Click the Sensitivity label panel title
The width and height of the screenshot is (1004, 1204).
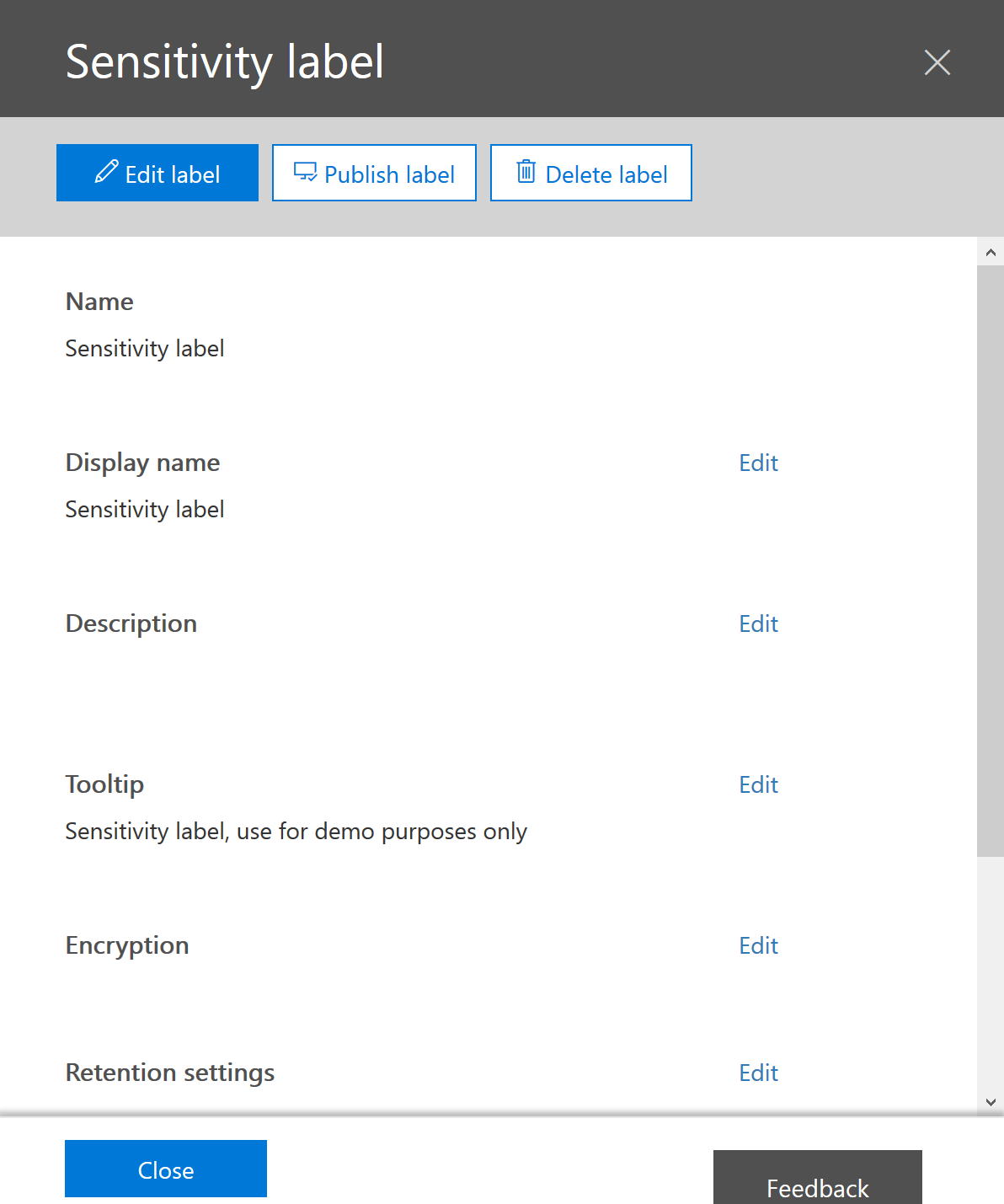(225, 62)
